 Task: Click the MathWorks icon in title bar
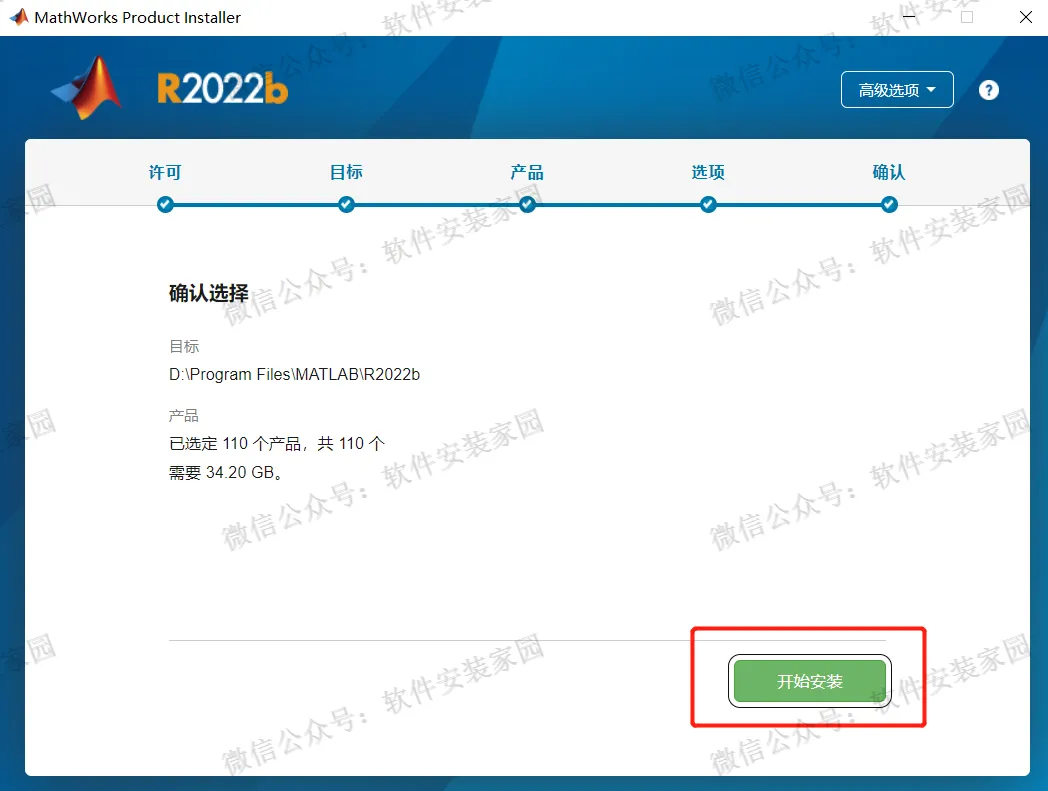coord(19,17)
